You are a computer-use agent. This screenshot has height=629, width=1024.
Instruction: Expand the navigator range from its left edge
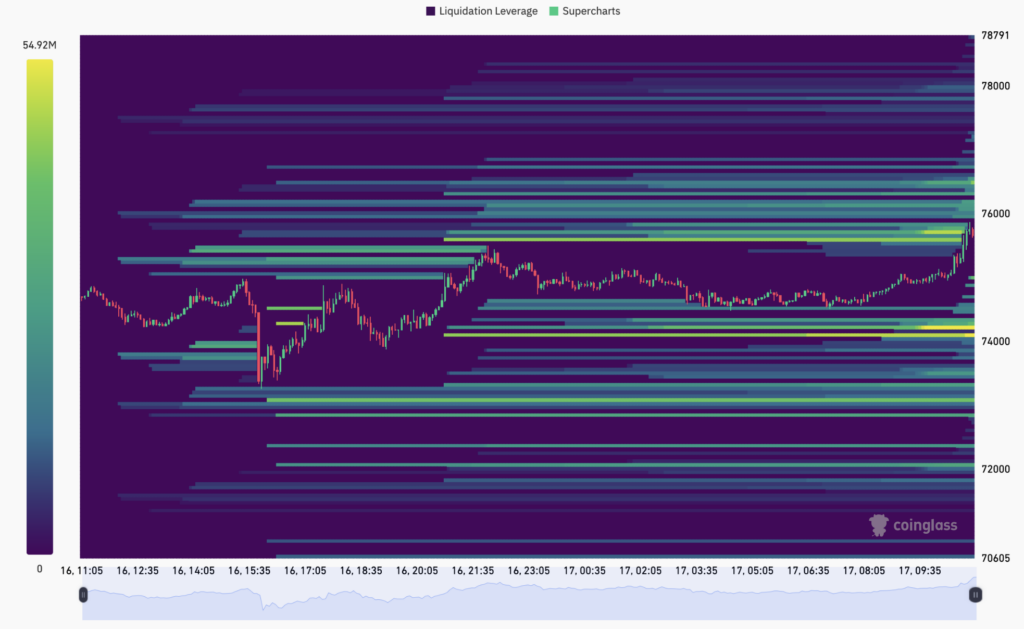click(84, 593)
